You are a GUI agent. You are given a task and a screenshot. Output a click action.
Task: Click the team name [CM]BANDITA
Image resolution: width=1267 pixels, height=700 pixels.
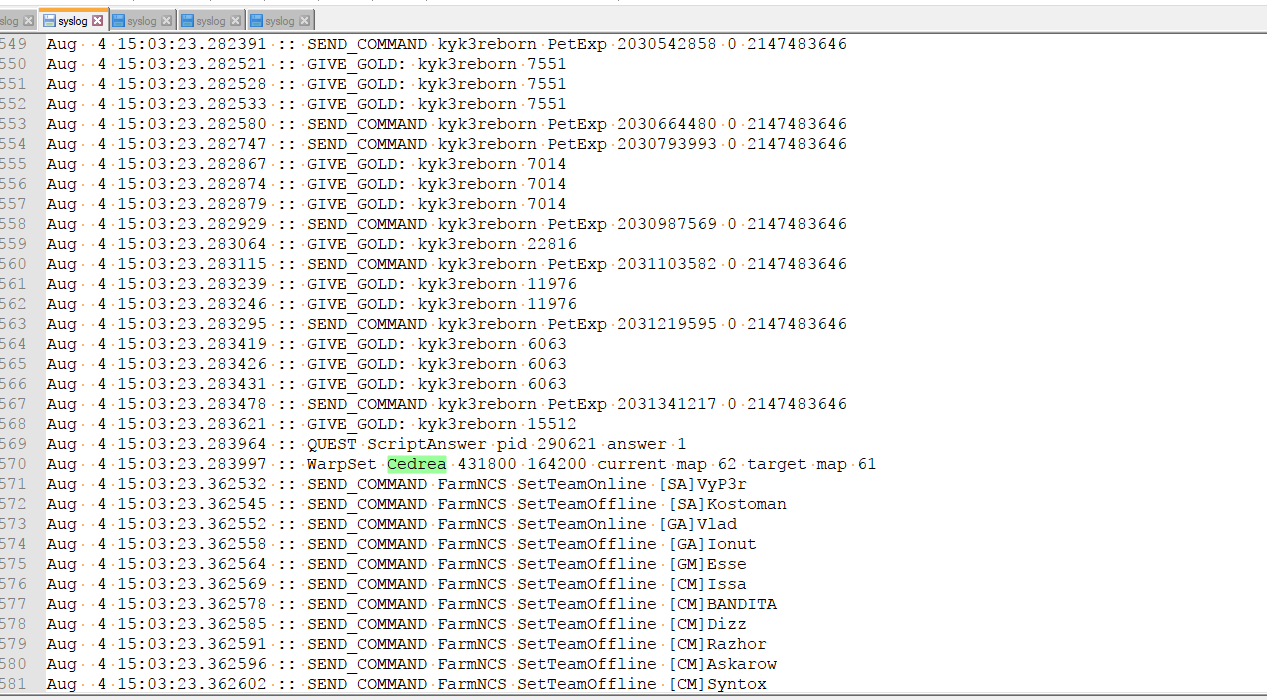pos(722,604)
